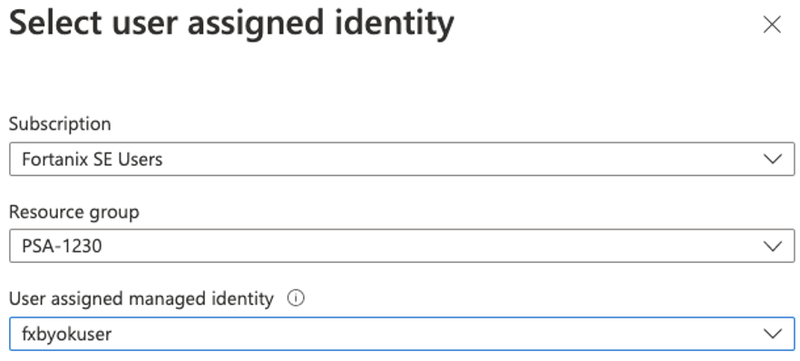Click the Select user assigned identity heading
Screen dimensions: 800x361
coord(232,23)
